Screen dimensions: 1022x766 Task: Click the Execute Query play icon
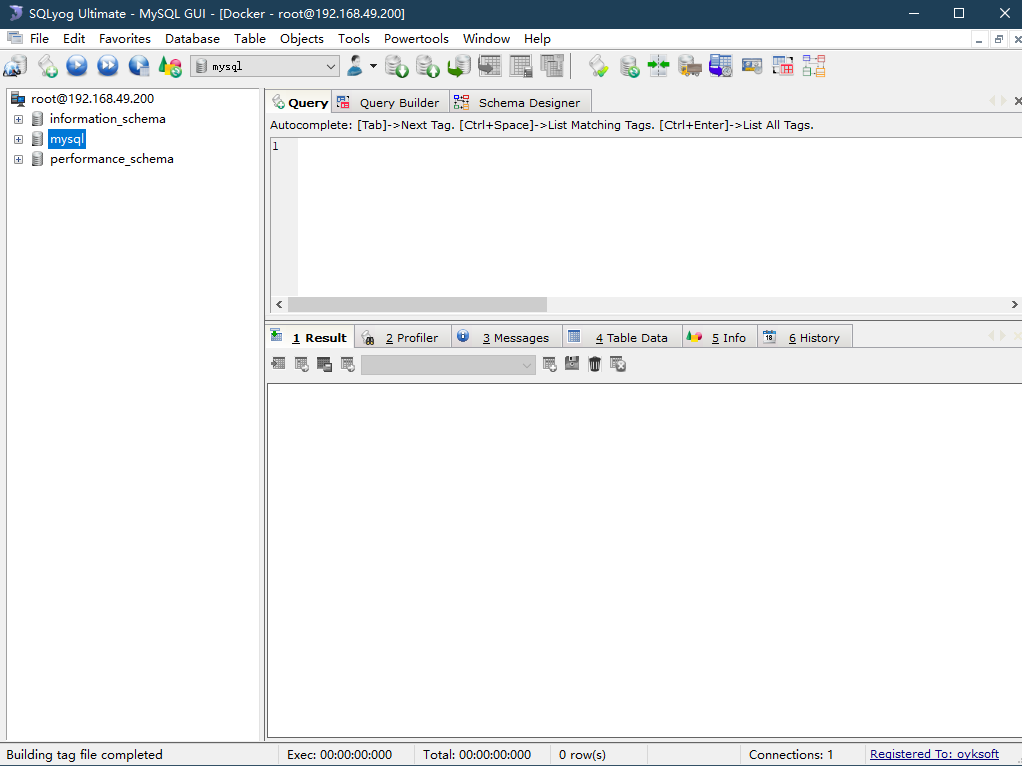[x=77, y=65]
